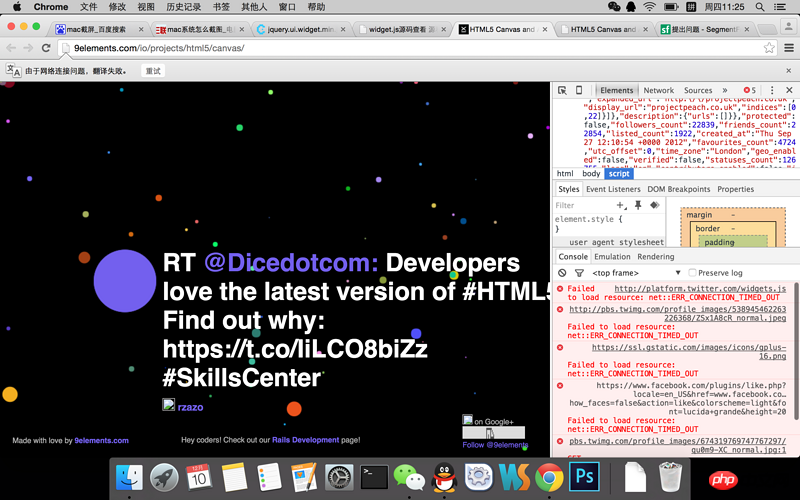Click the translate icon in infobar
800x500 pixels.
pyautogui.click(x=13, y=70)
